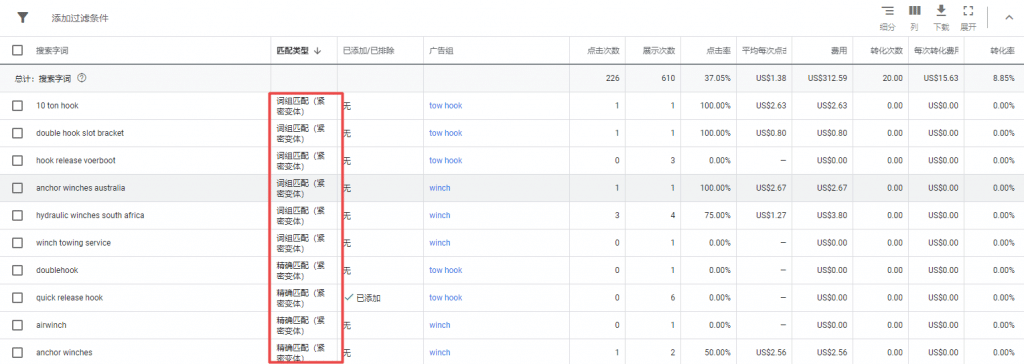Select the anchor winches australia checkbox

tap(18, 188)
